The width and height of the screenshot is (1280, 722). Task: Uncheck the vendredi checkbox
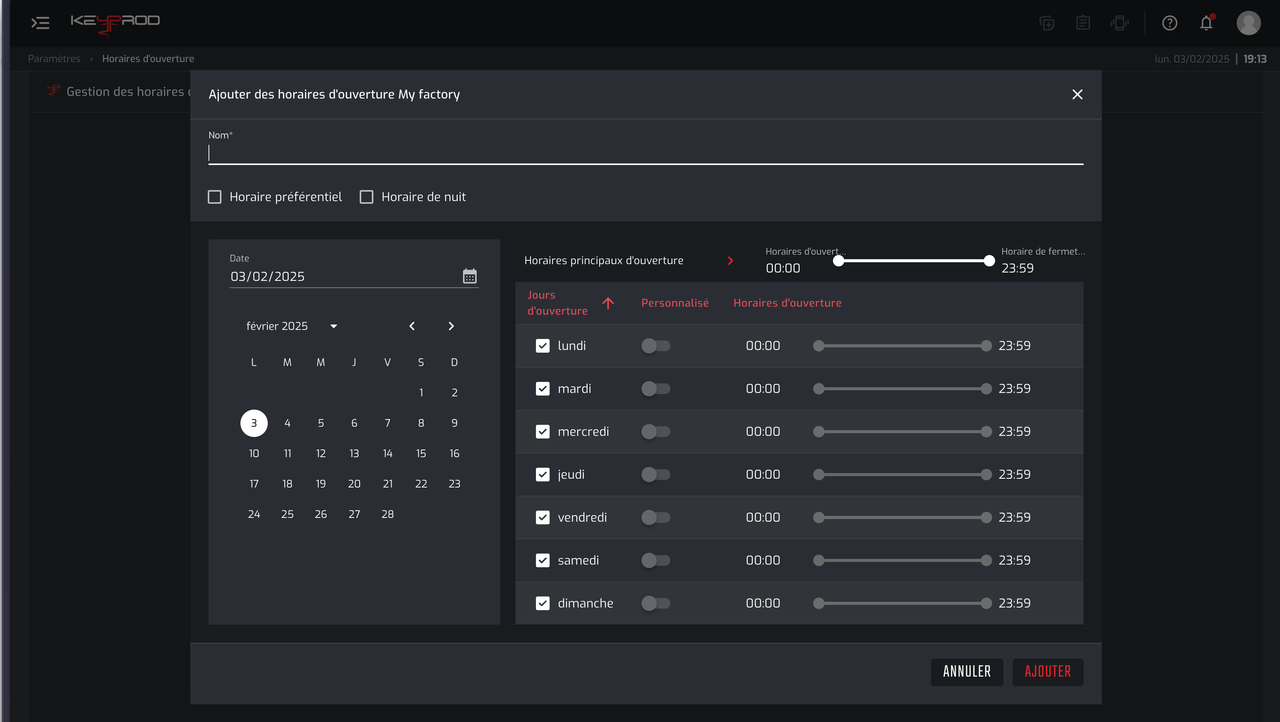click(x=543, y=518)
